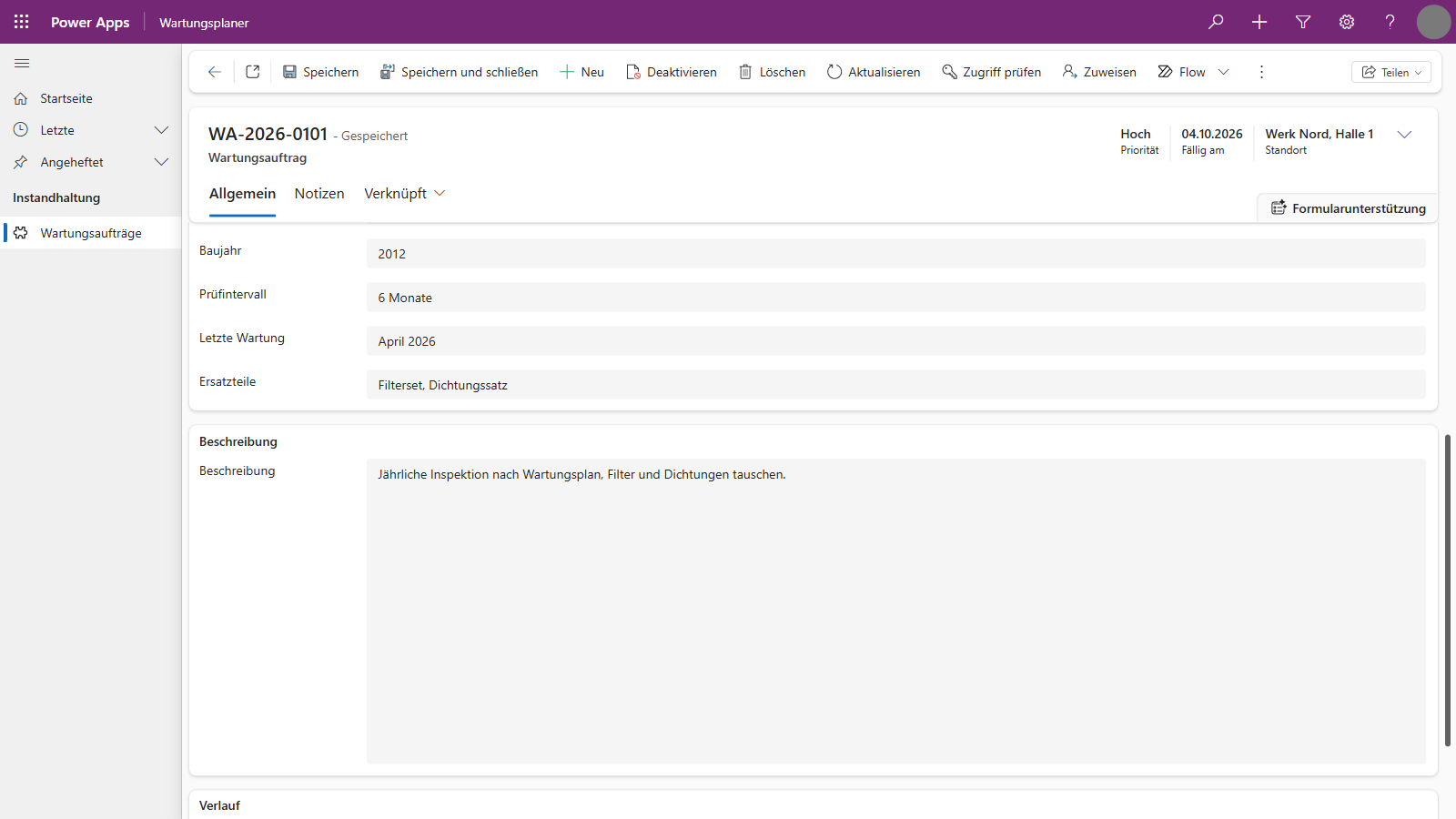
Task: Create a new record with Neu
Action: 581,72
